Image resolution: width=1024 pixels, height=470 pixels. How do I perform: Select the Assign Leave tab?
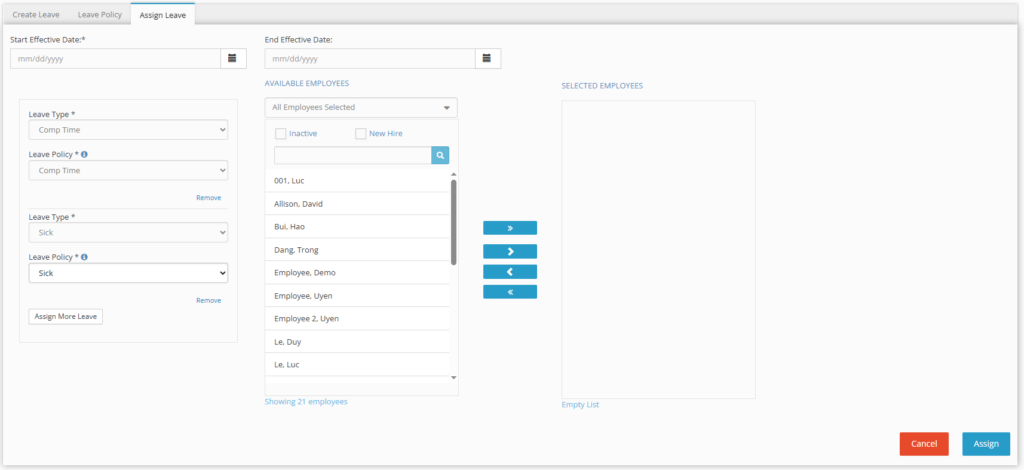(163, 15)
